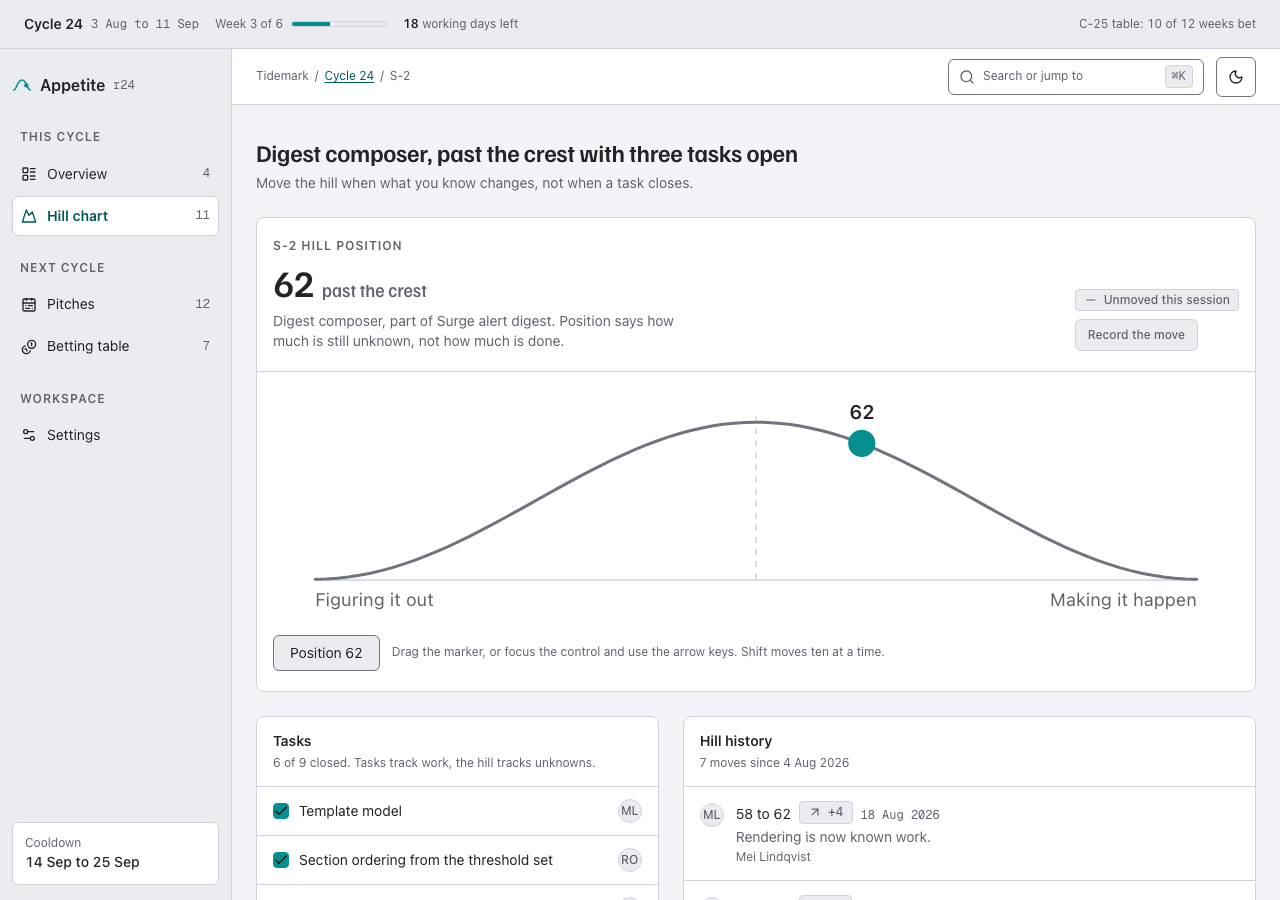Click the Cooldown dates card
Screen dimensions: 1280x900
tap(116, 853)
